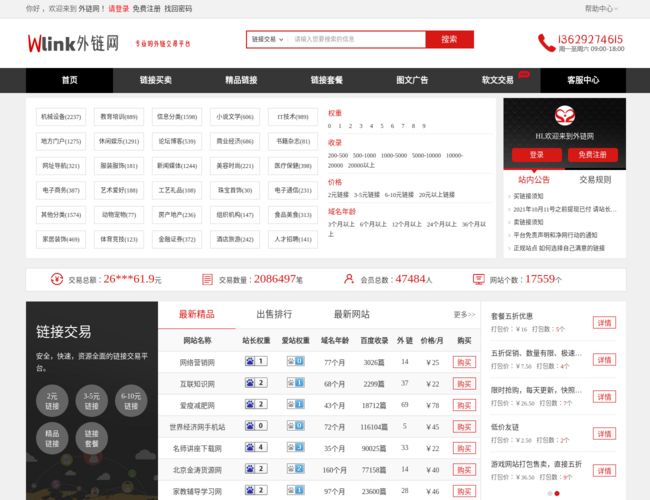
Task: Click inside the search keyword input field
Action: (x=355, y=39)
